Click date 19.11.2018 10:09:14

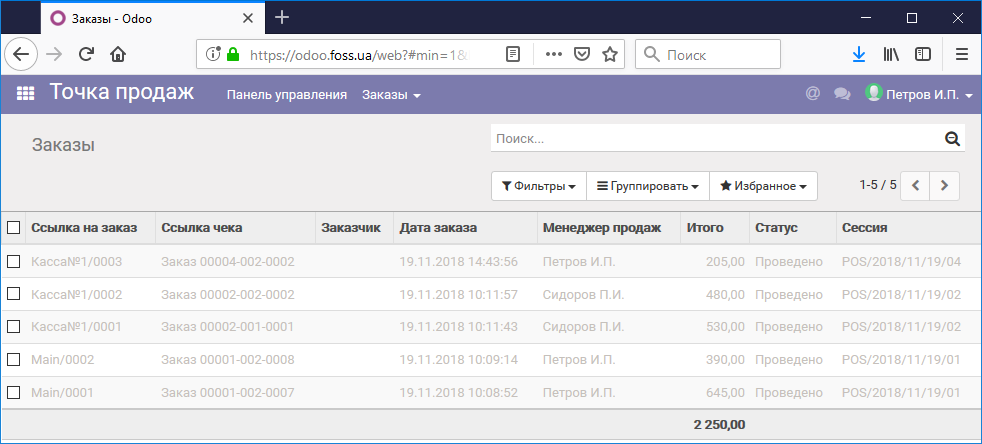pos(458,360)
